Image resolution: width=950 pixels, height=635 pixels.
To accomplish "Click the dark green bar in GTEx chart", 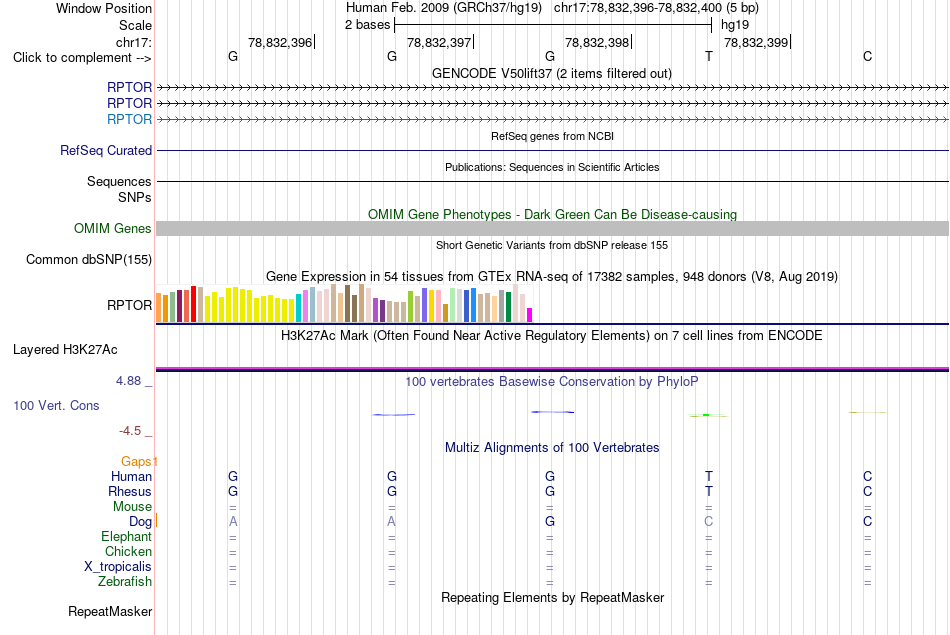I will pyautogui.click(x=508, y=307).
